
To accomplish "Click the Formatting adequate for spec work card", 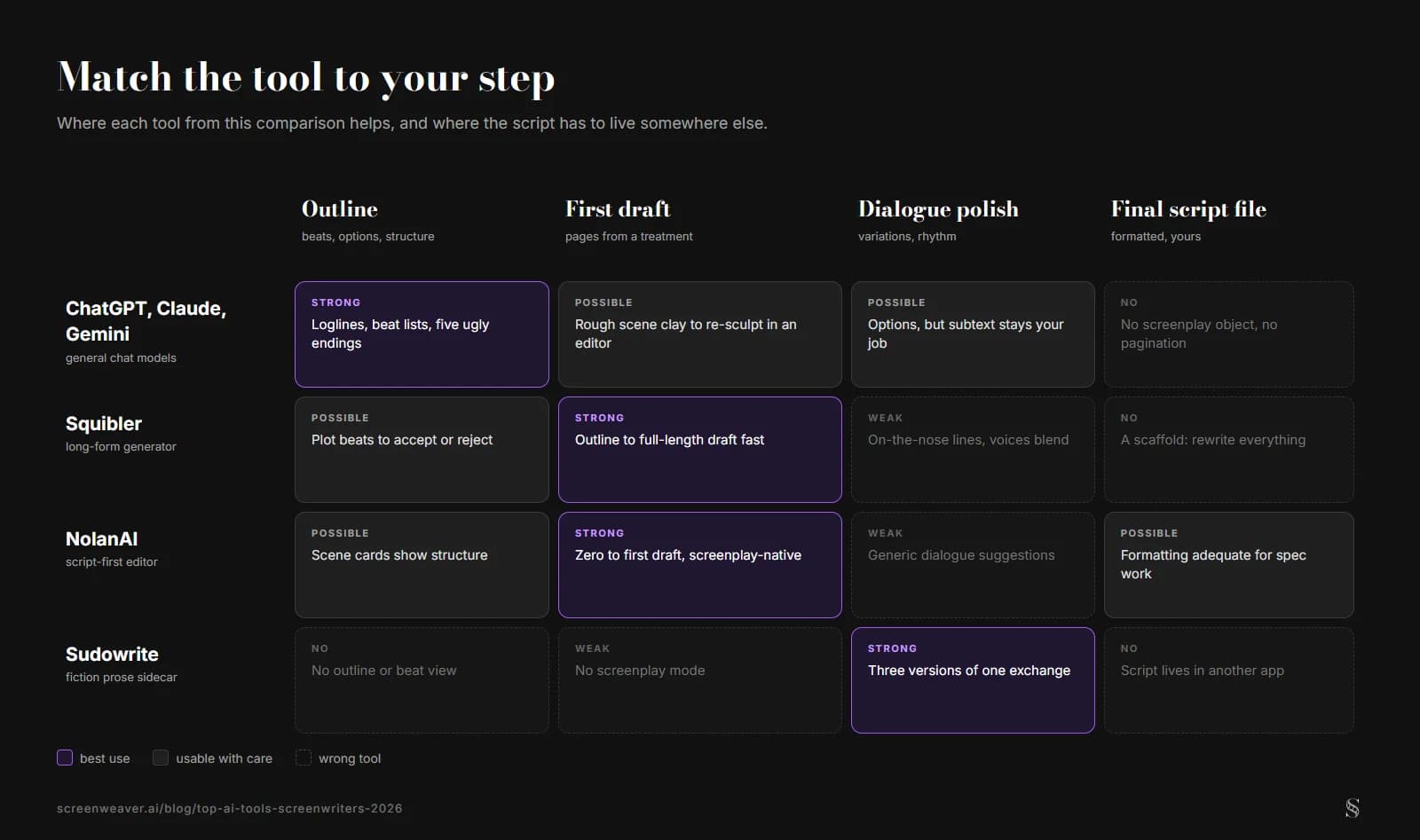I will 1229,565.
